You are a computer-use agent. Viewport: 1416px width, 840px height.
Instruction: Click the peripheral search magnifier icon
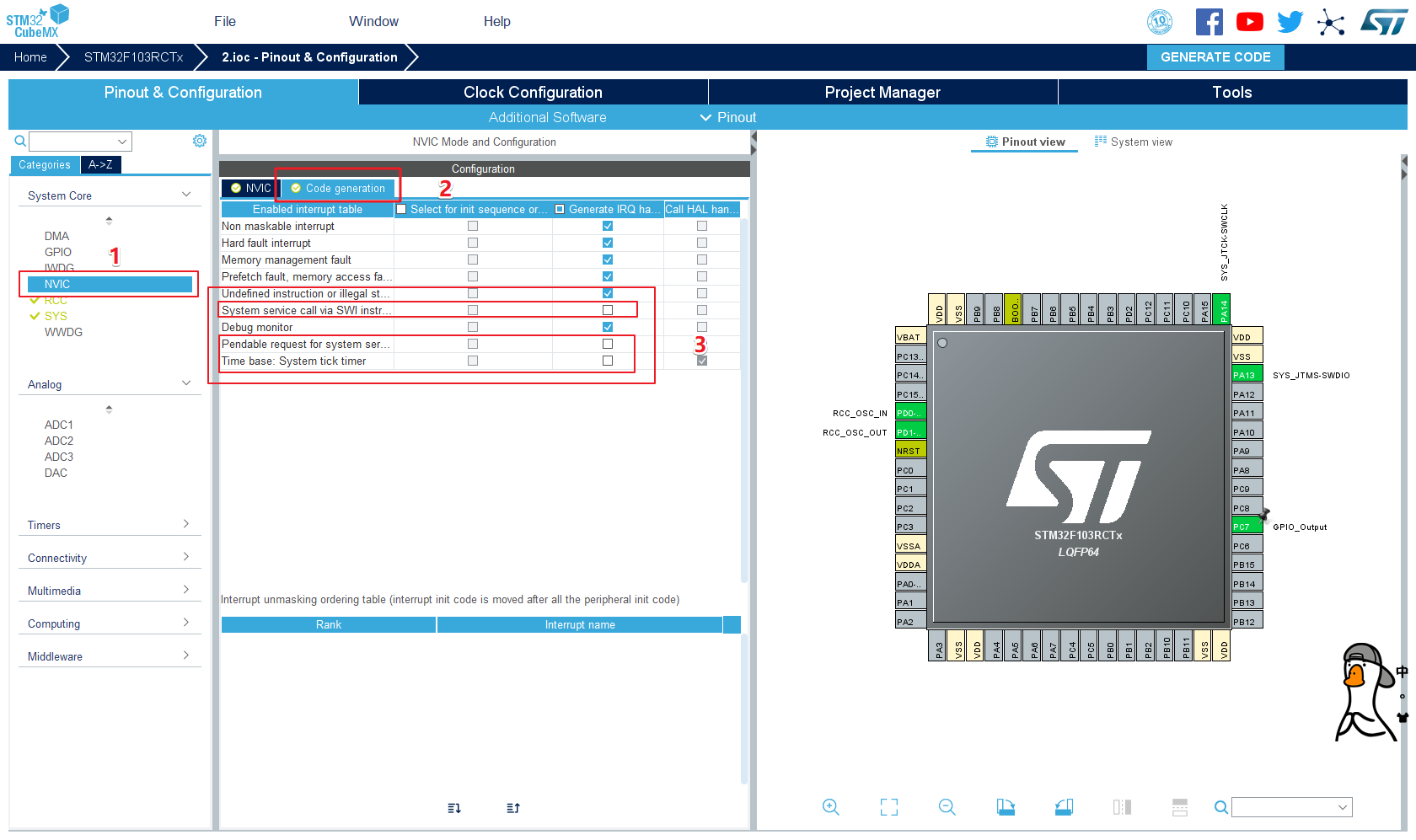point(20,141)
